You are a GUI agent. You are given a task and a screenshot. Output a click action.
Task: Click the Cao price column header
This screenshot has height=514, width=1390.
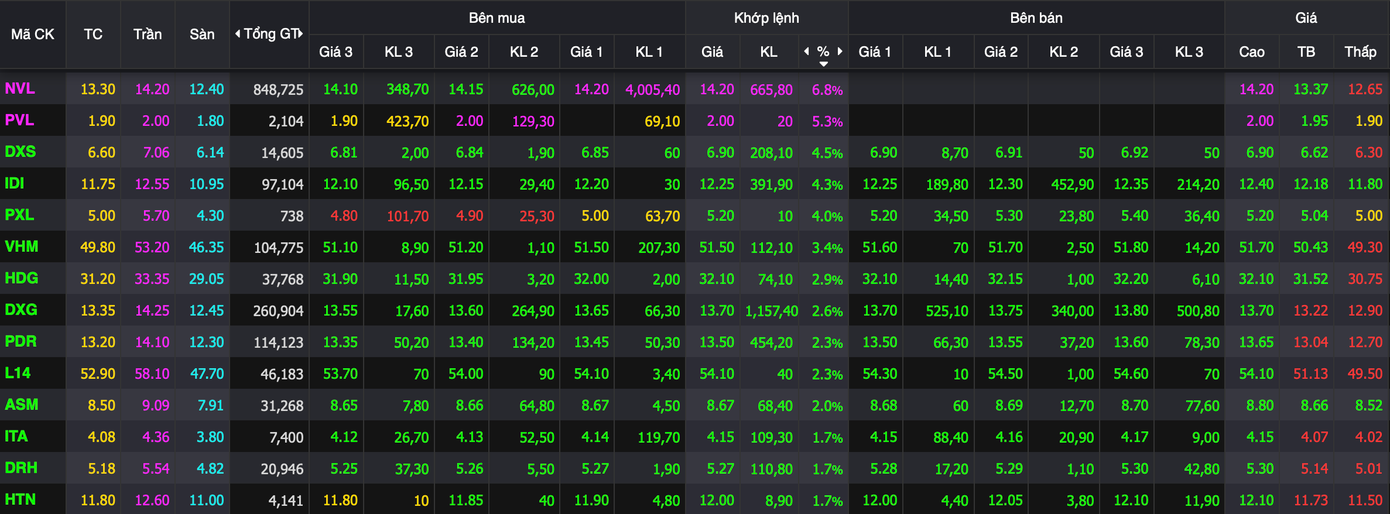coord(1251,51)
